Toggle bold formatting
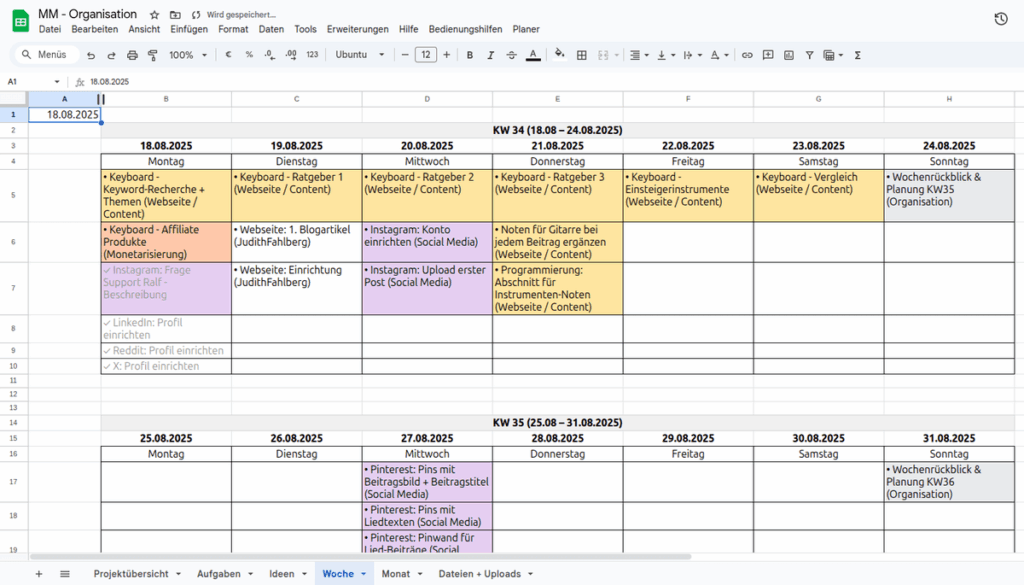This screenshot has height=585, width=1024. pyautogui.click(x=469, y=55)
